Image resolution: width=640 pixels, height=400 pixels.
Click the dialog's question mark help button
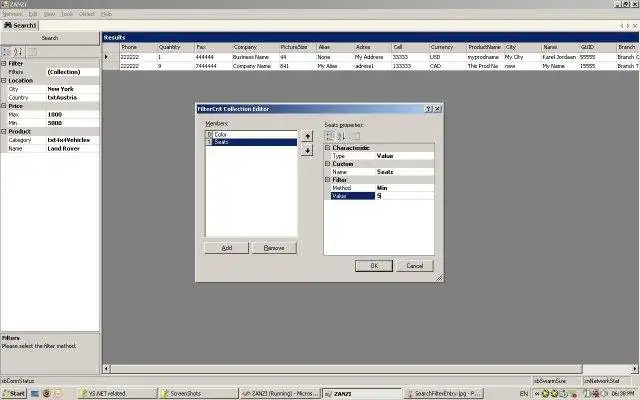pos(429,109)
